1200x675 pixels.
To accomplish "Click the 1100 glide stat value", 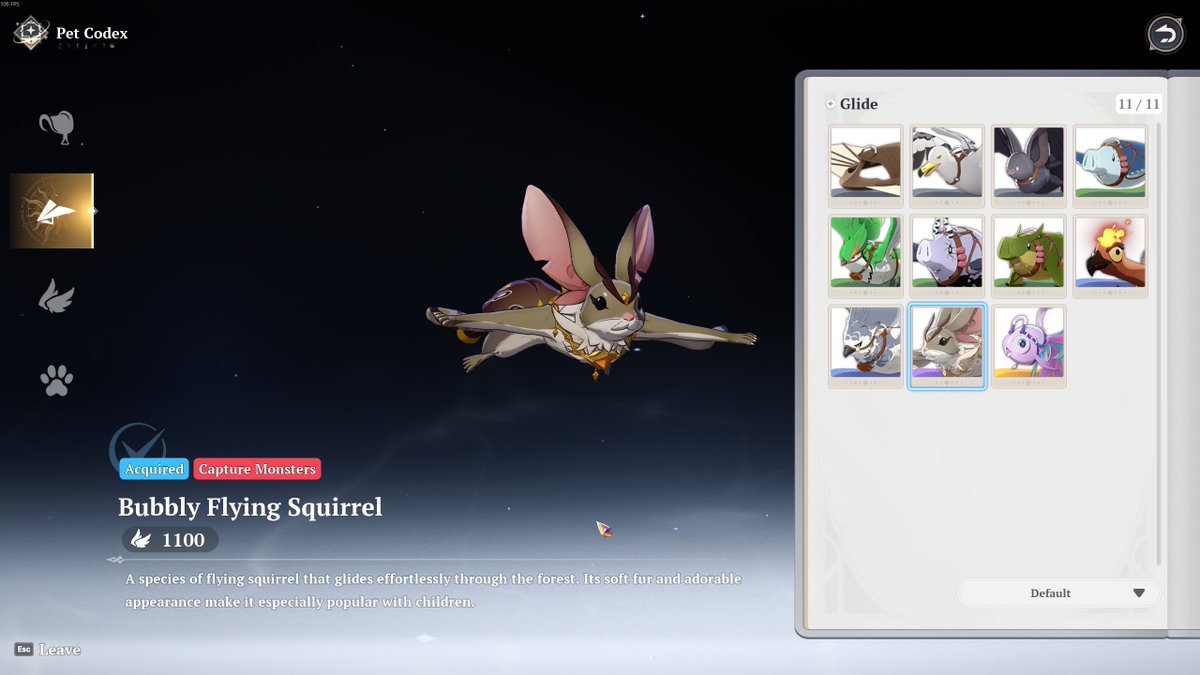I will 183,541.
